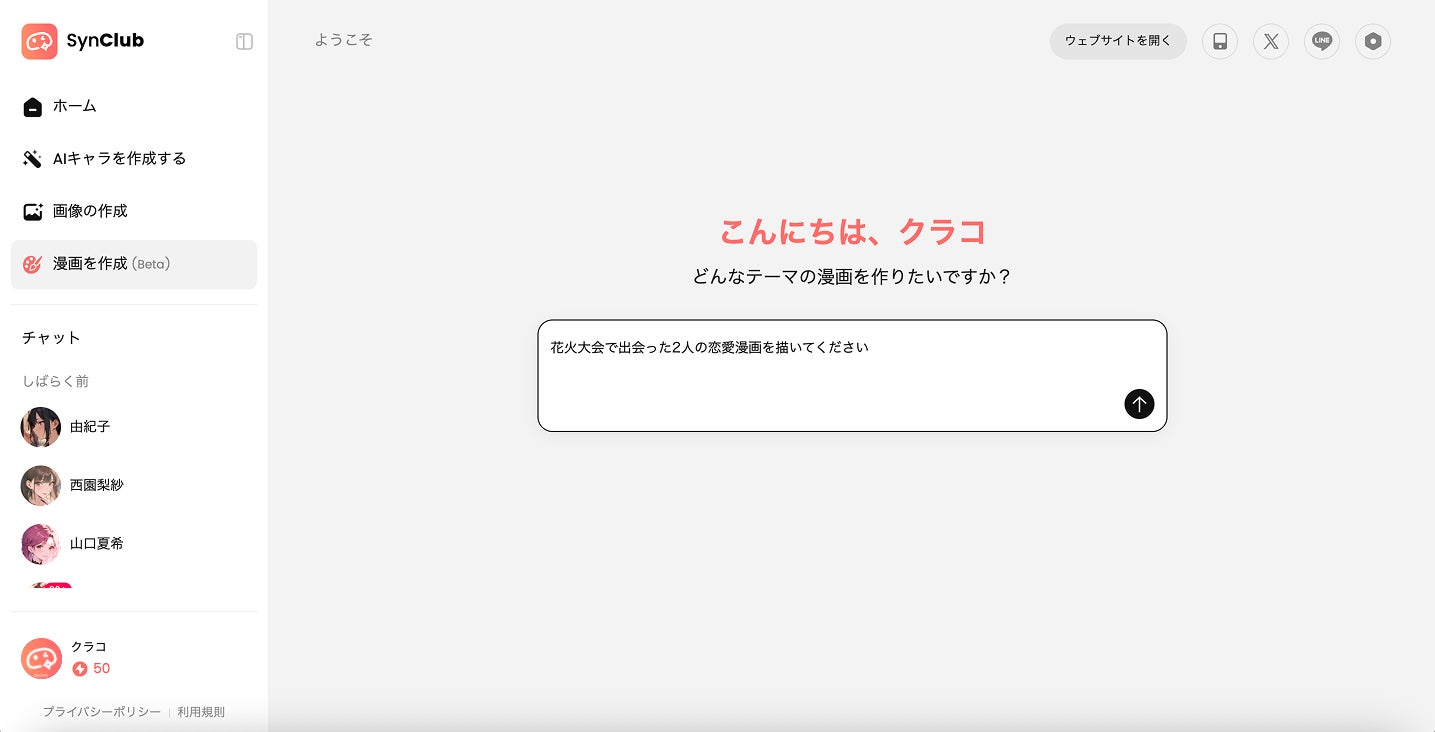Click the どんなテーマの漫画を作りたいですか？ subtitle

(x=852, y=276)
